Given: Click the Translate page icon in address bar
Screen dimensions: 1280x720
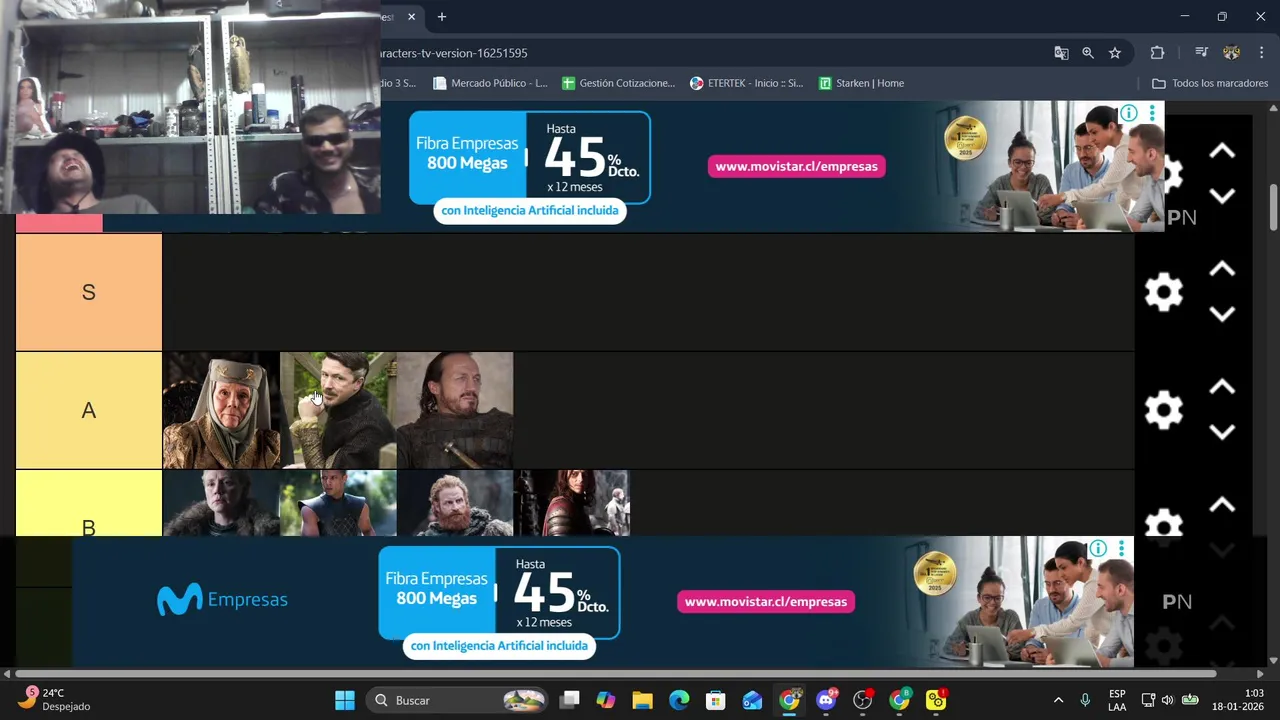Looking at the screenshot, I should pos(1061,53).
